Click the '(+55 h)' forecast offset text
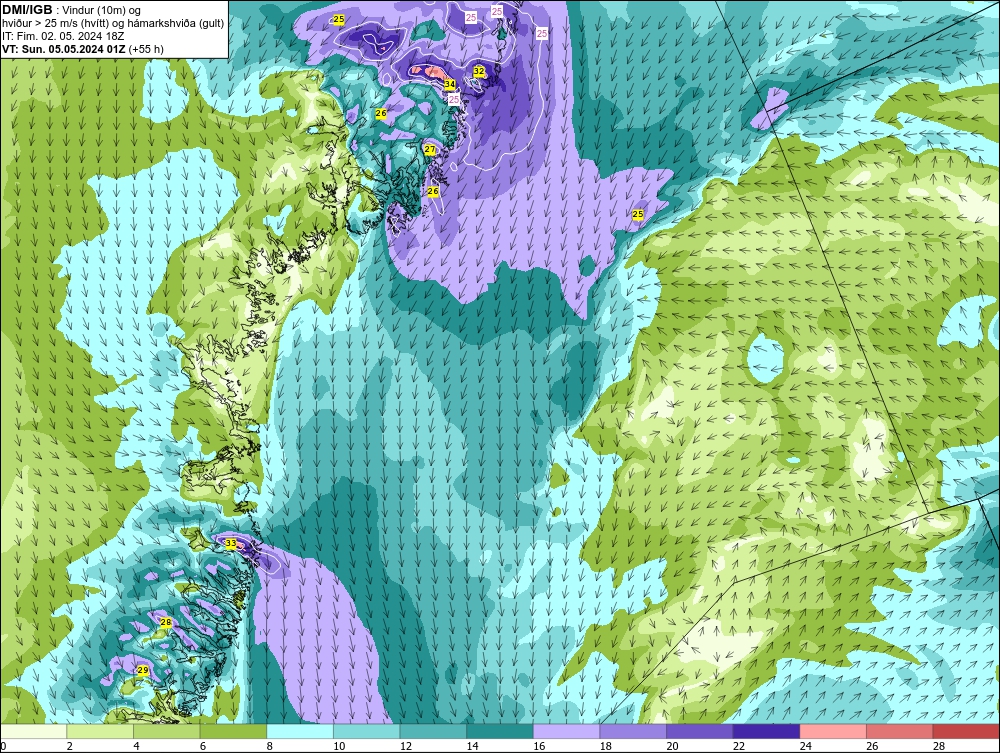1000x753 pixels. [x=146, y=49]
